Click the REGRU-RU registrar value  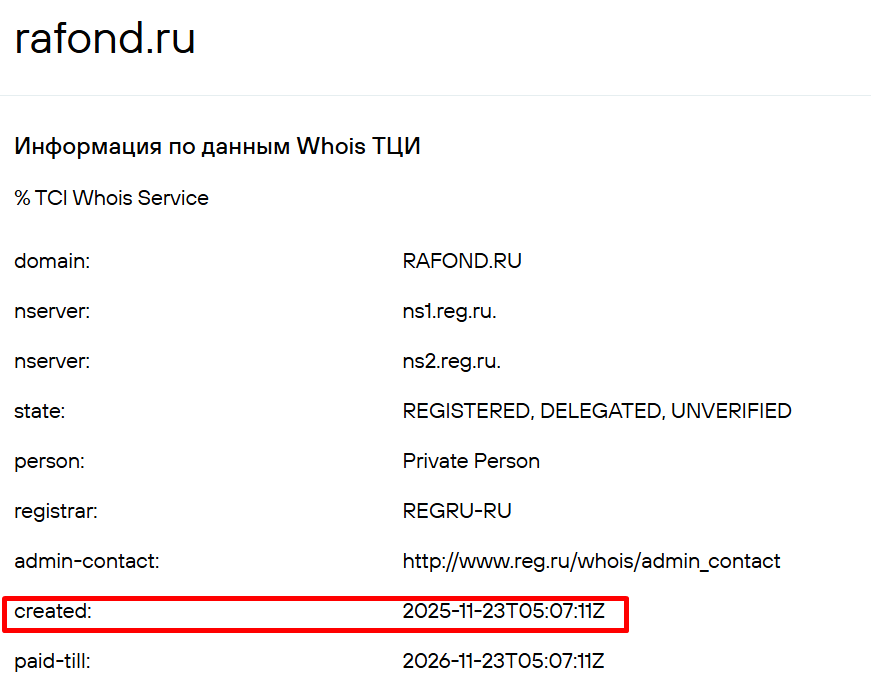457,511
